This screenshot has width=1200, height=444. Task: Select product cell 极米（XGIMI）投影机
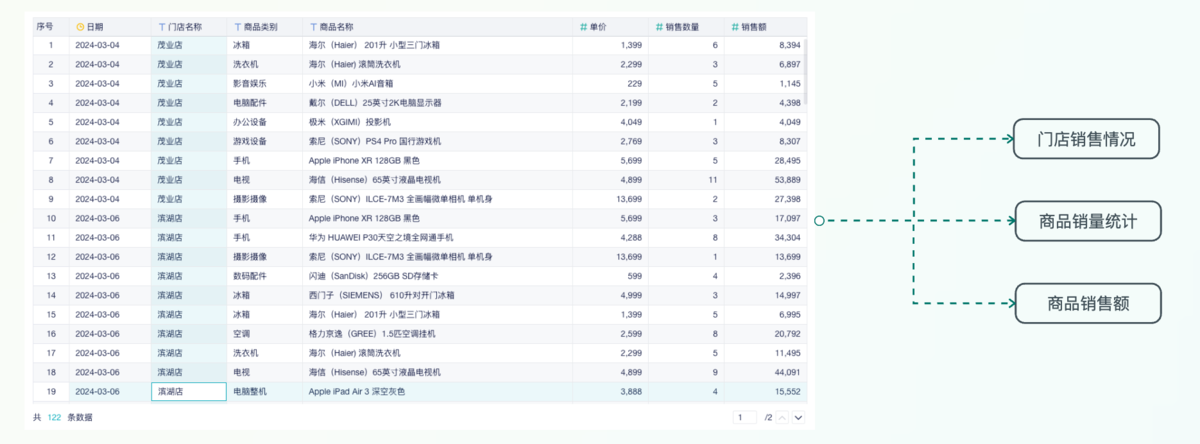pos(437,122)
